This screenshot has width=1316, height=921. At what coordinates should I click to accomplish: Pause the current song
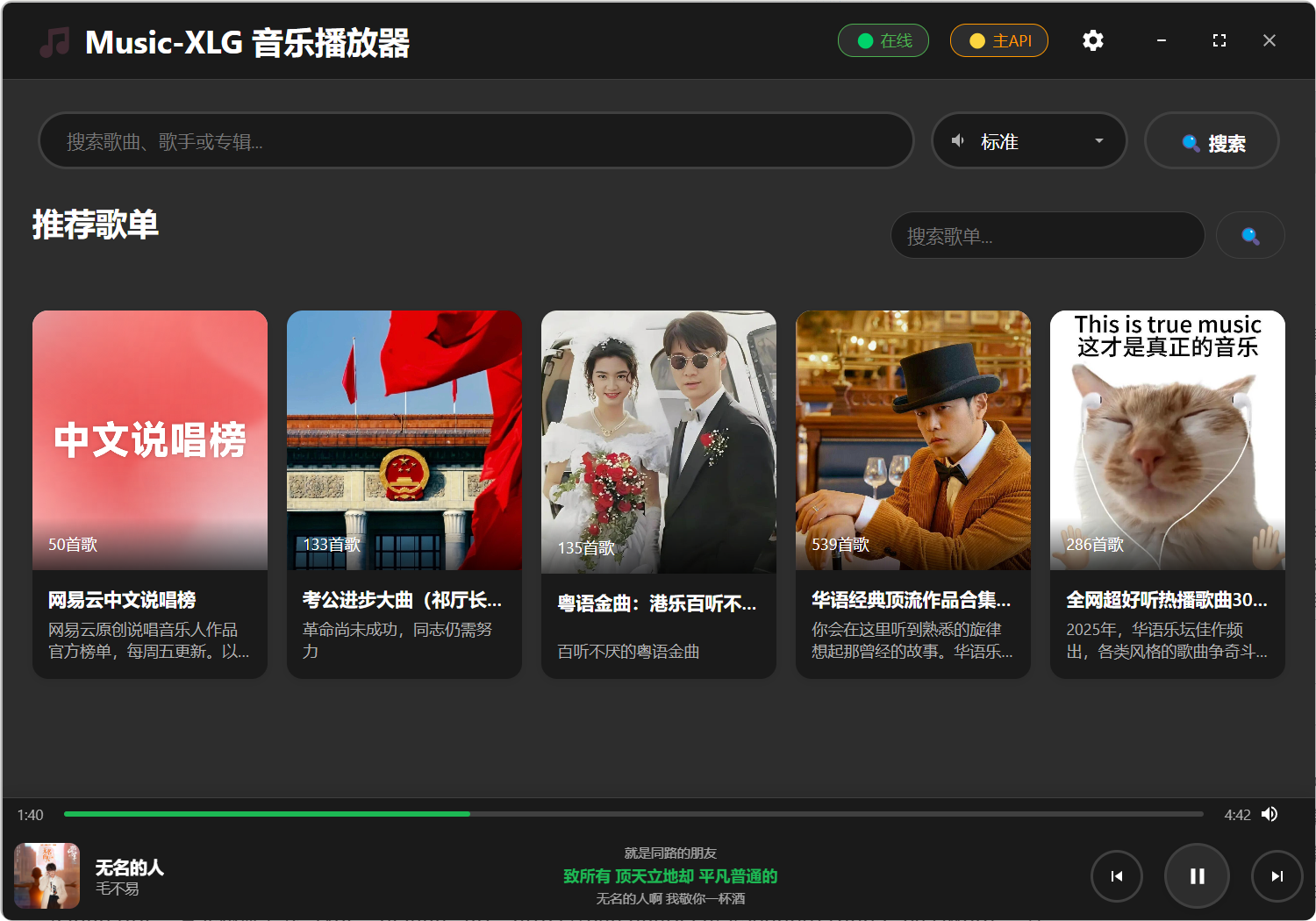coord(1197,875)
